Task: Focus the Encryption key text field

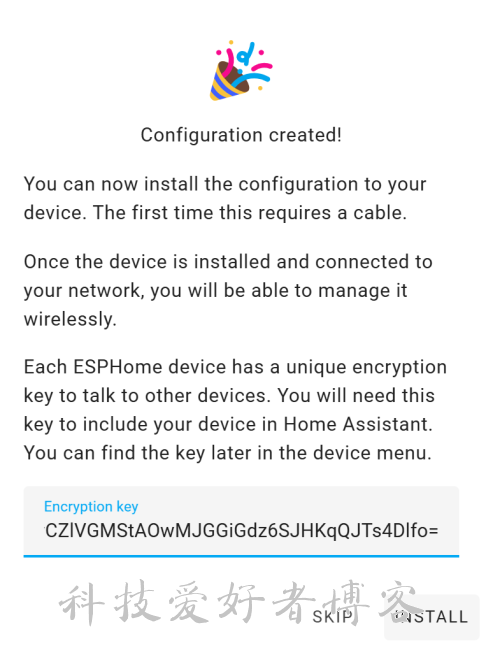Action: (x=241, y=522)
